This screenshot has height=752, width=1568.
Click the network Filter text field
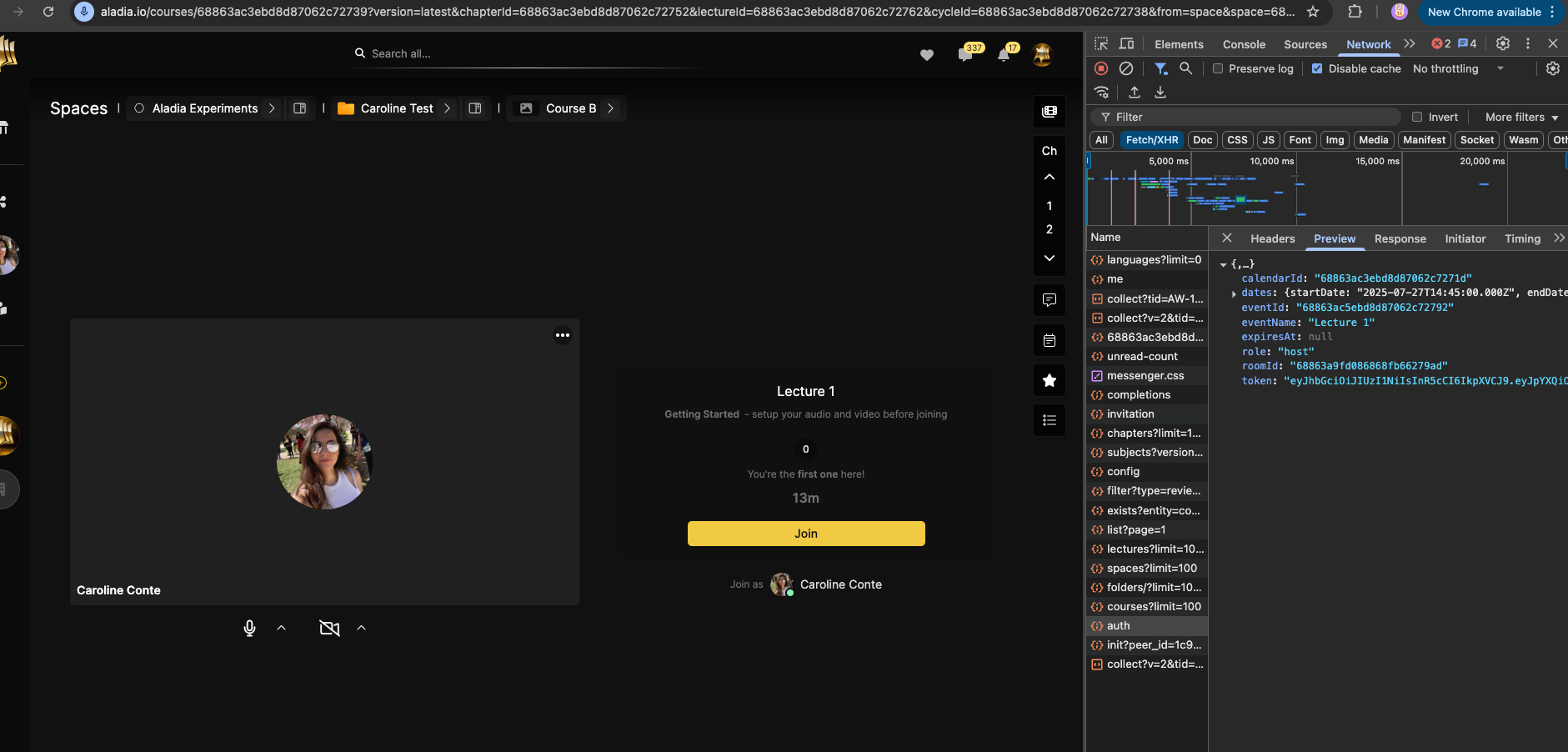[x=1245, y=117]
